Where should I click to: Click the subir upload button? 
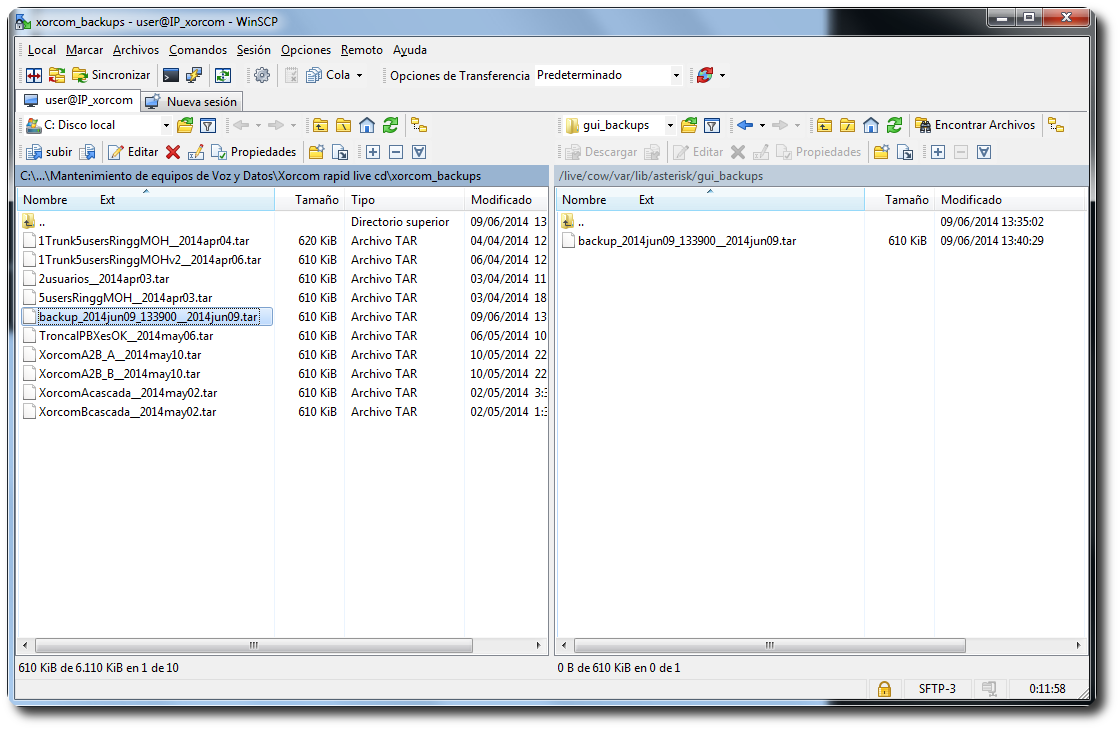coord(49,152)
